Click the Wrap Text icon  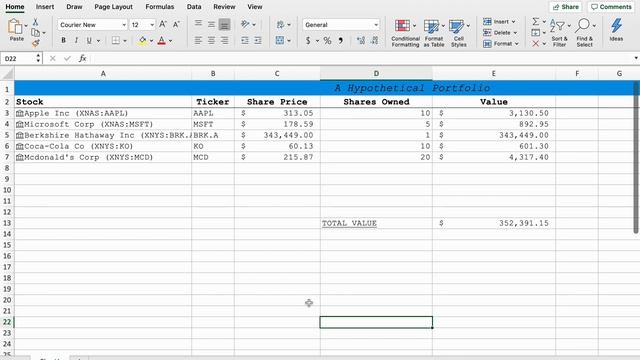(280, 24)
